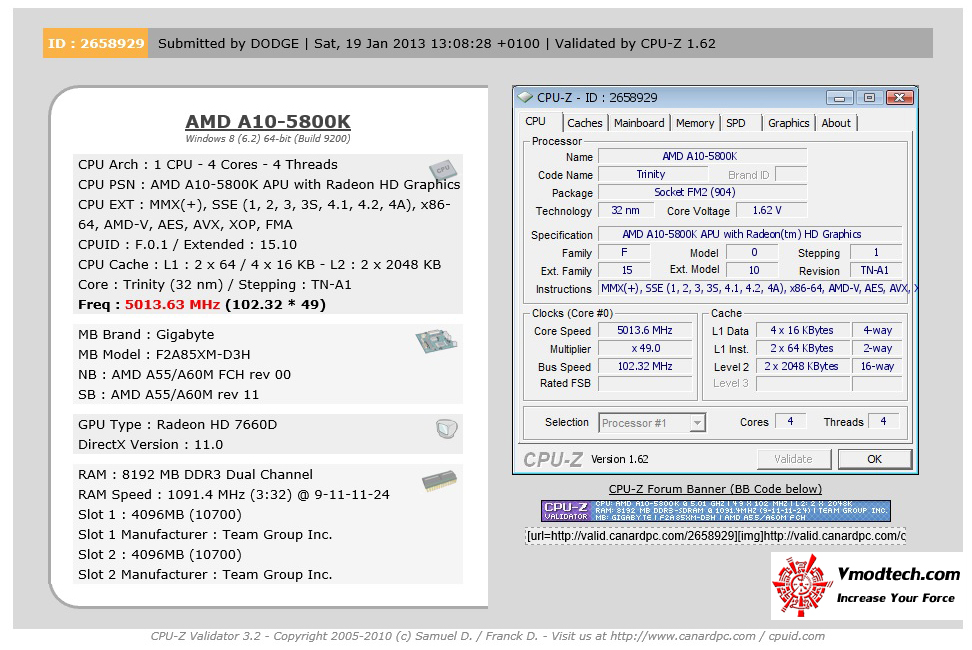The image size is (972, 650).
Task: Click the RAM Speed : 1091.4 MHz line
Action: [x=234, y=495]
